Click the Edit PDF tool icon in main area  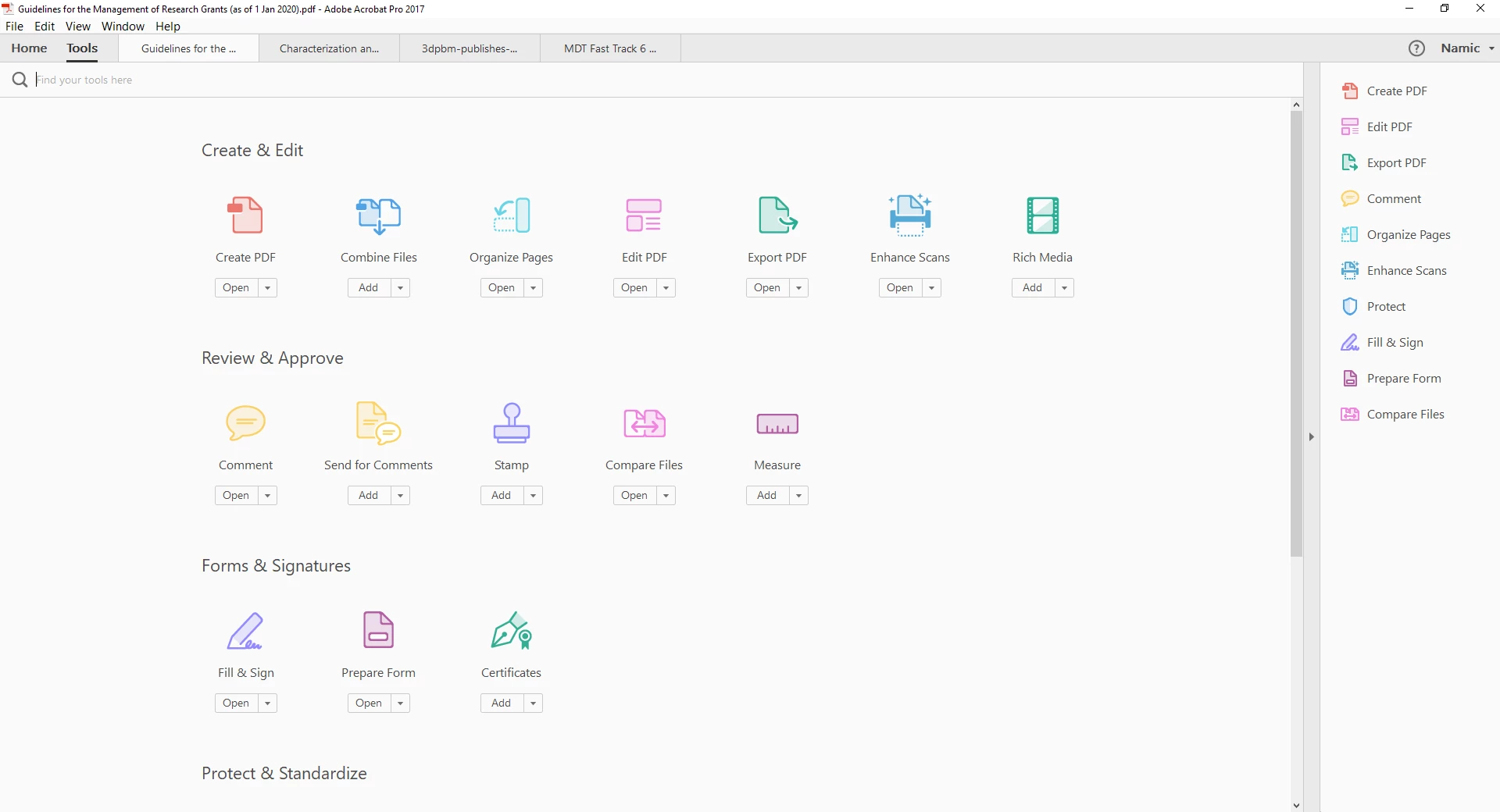[644, 215]
